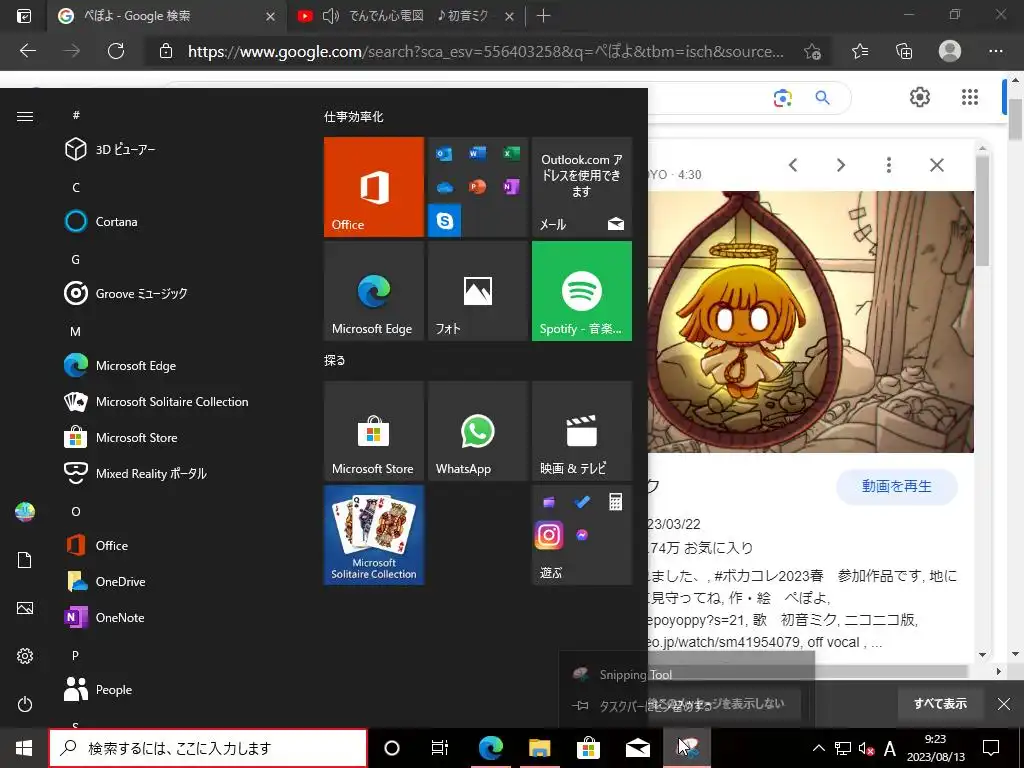1024x768 pixels.
Task: Focus the taskbar search box
Action: point(208,748)
